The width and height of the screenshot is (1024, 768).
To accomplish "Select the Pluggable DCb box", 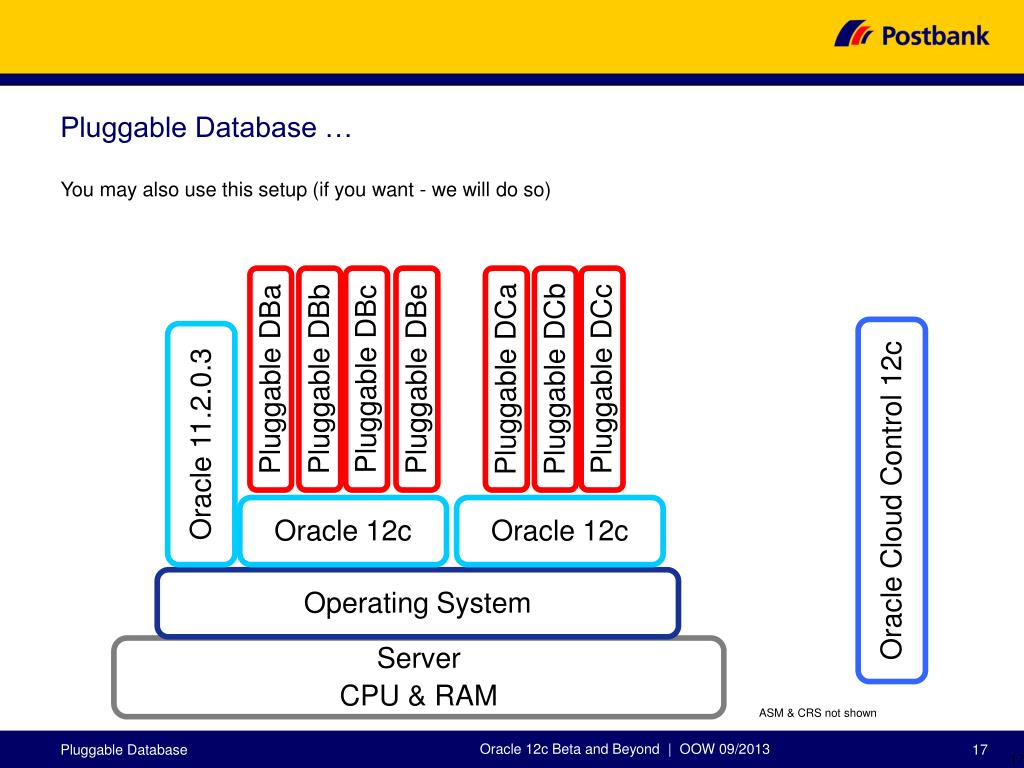I will click(x=554, y=379).
